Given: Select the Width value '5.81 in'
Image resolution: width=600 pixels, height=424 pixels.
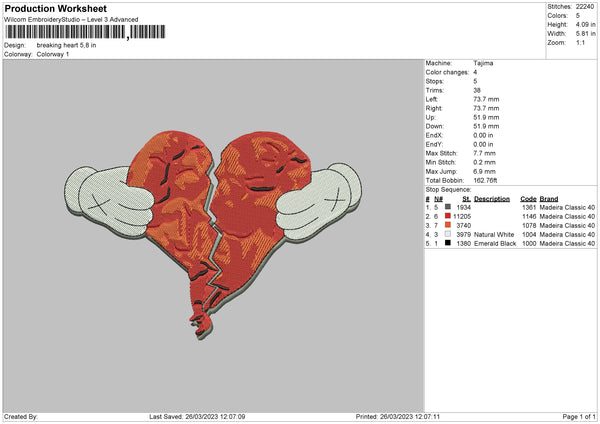Looking at the screenshot, I should click(x=585, y=34).
